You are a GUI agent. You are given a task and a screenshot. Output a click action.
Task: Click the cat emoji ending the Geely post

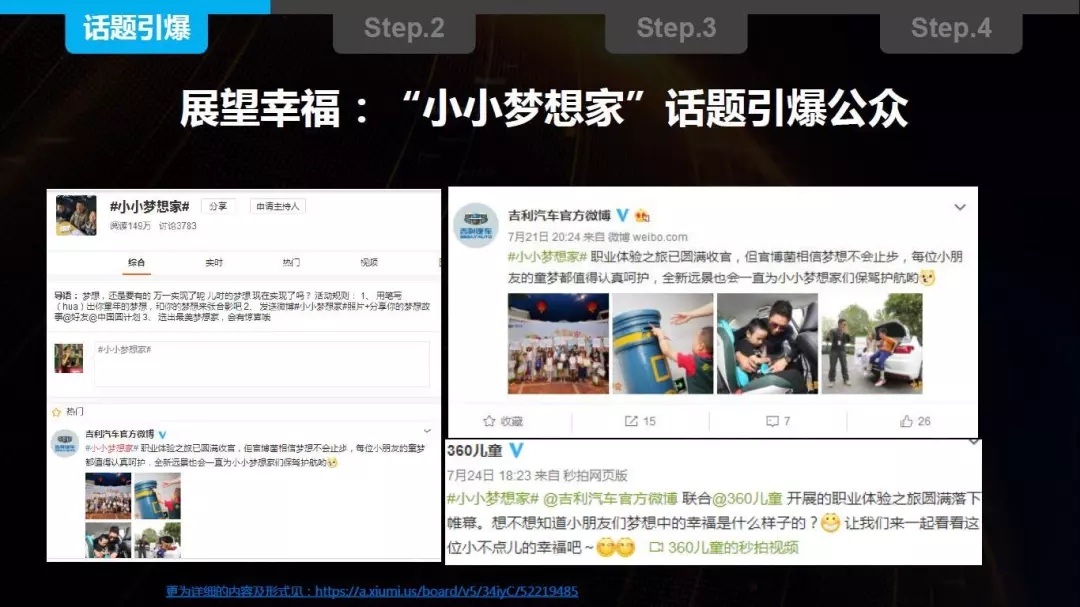coord(926,277)
